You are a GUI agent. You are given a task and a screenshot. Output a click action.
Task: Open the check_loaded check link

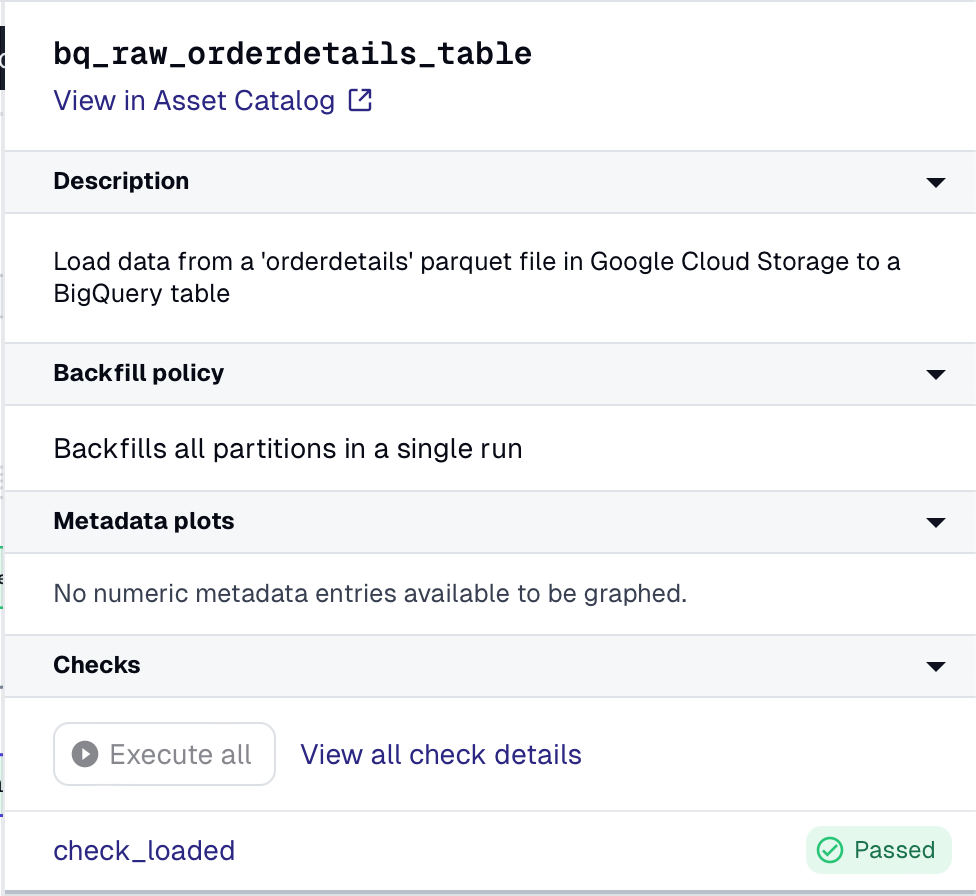click(x=144, y=851)
